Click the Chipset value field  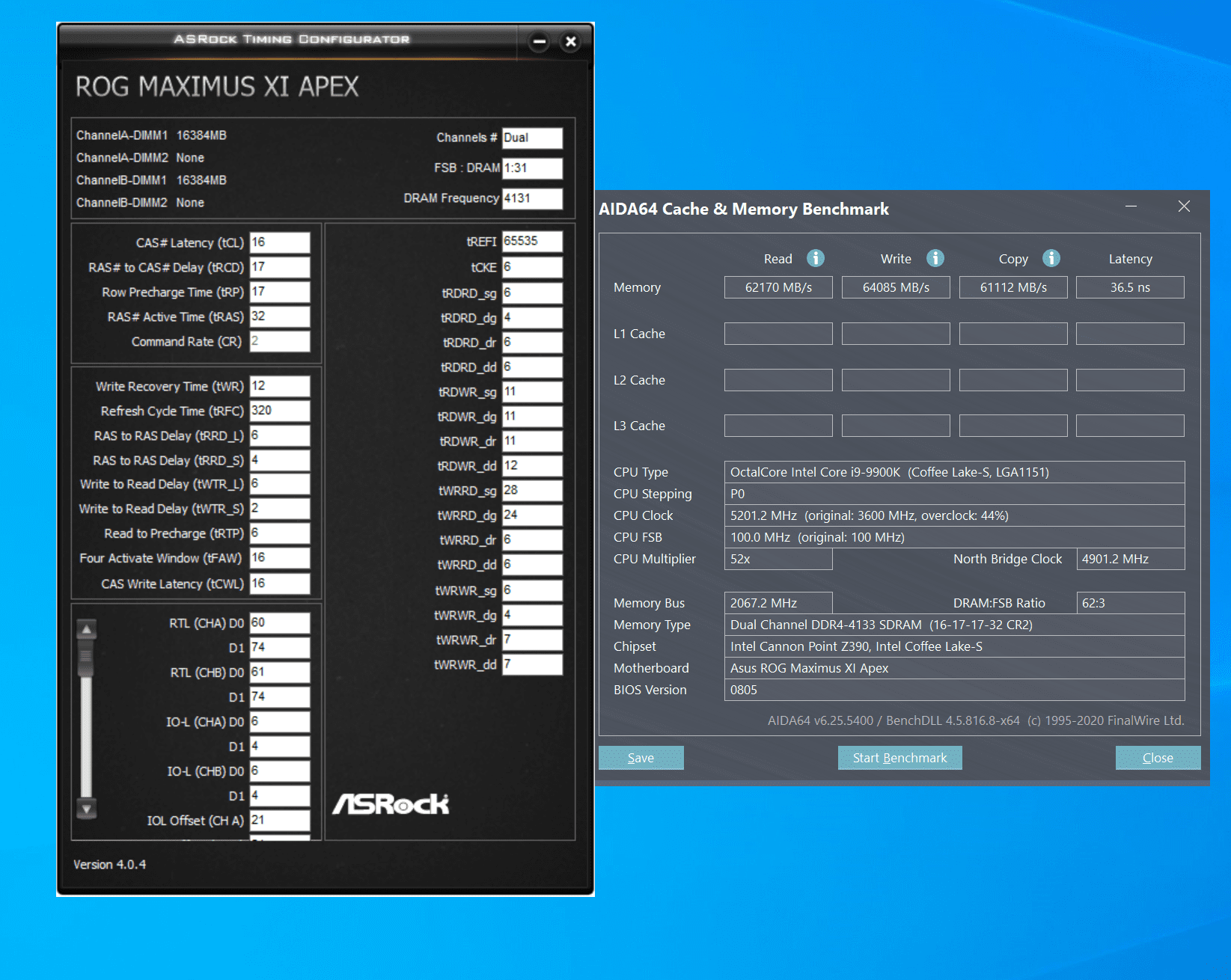coord(954,646)
